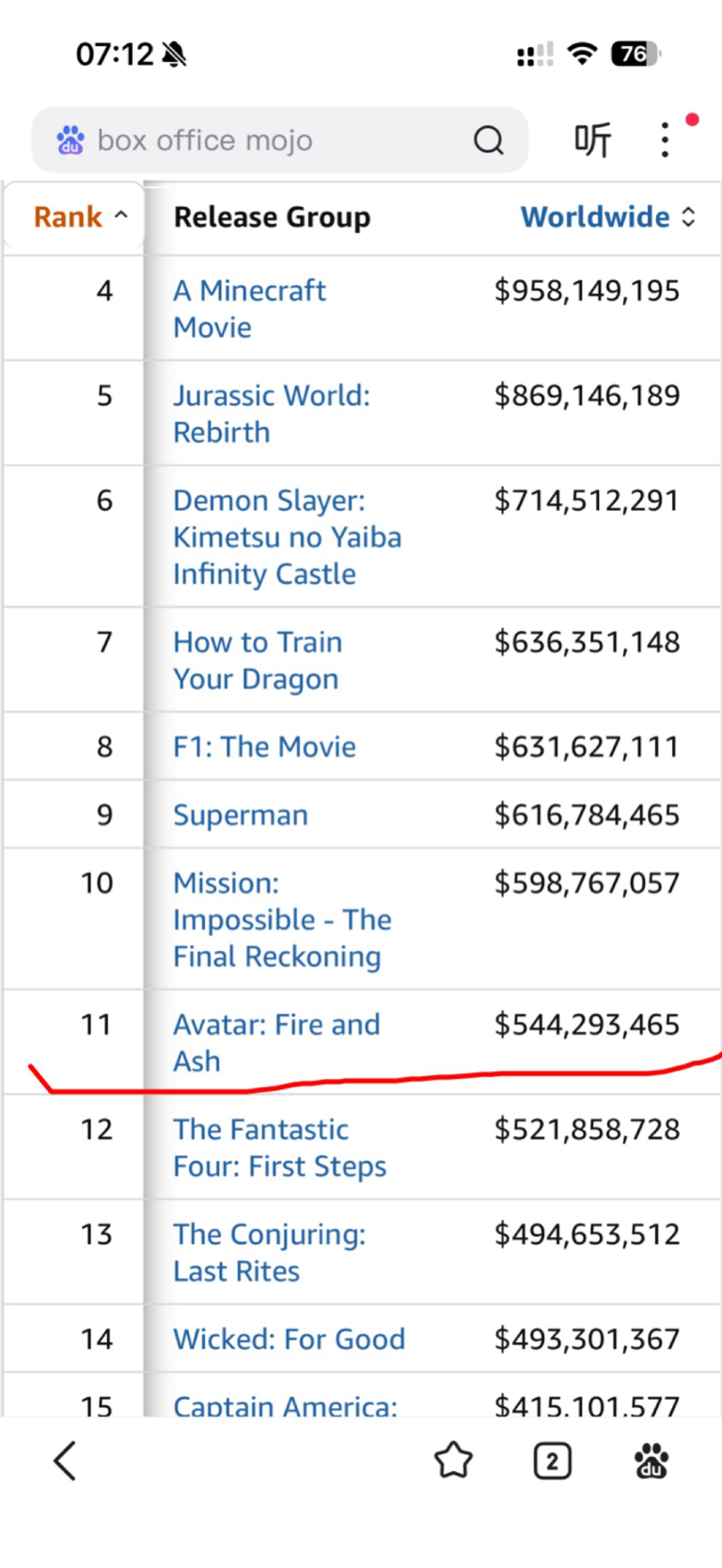Tap Baidu paw logo in search bar
The width and height of the screenshot is (722, 1568).
point(71,140)
